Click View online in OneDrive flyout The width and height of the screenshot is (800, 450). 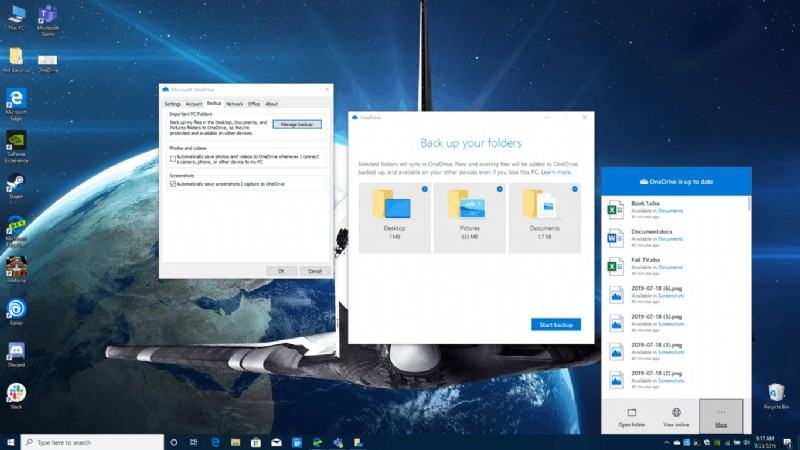coord(676,417)
